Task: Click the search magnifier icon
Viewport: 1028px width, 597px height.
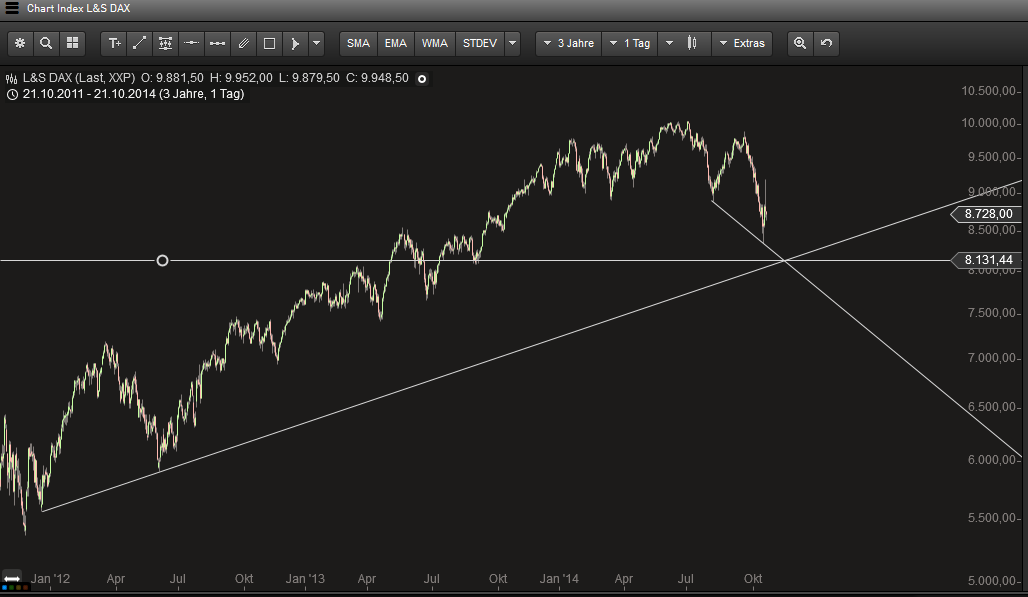Action: pyautogui.click(x=46, y=43)
